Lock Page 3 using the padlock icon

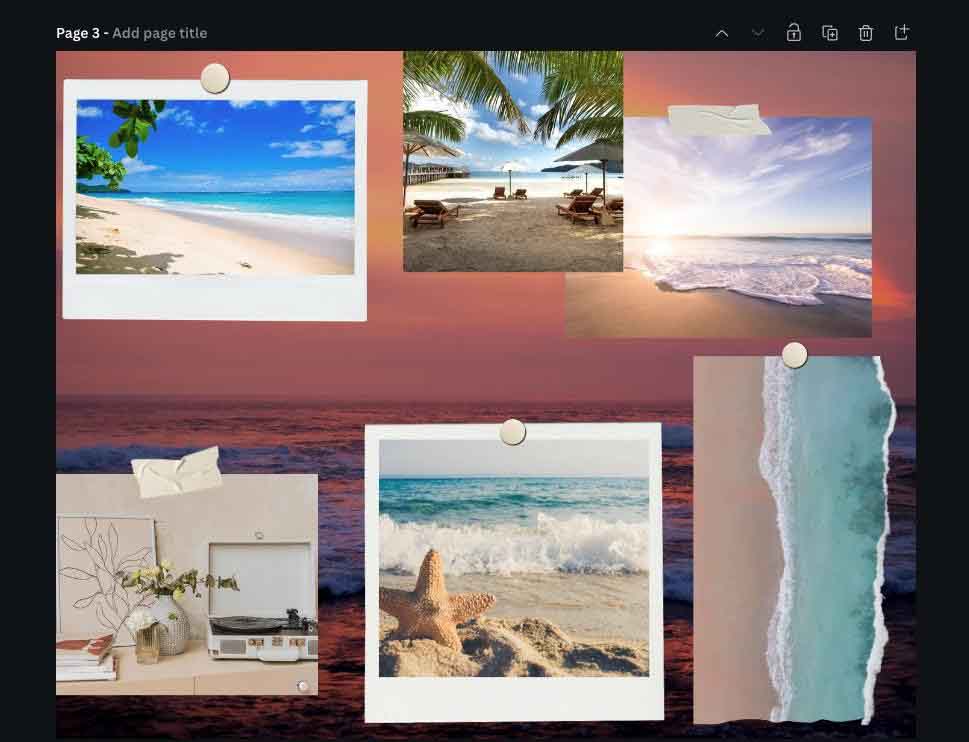point(794,33)
